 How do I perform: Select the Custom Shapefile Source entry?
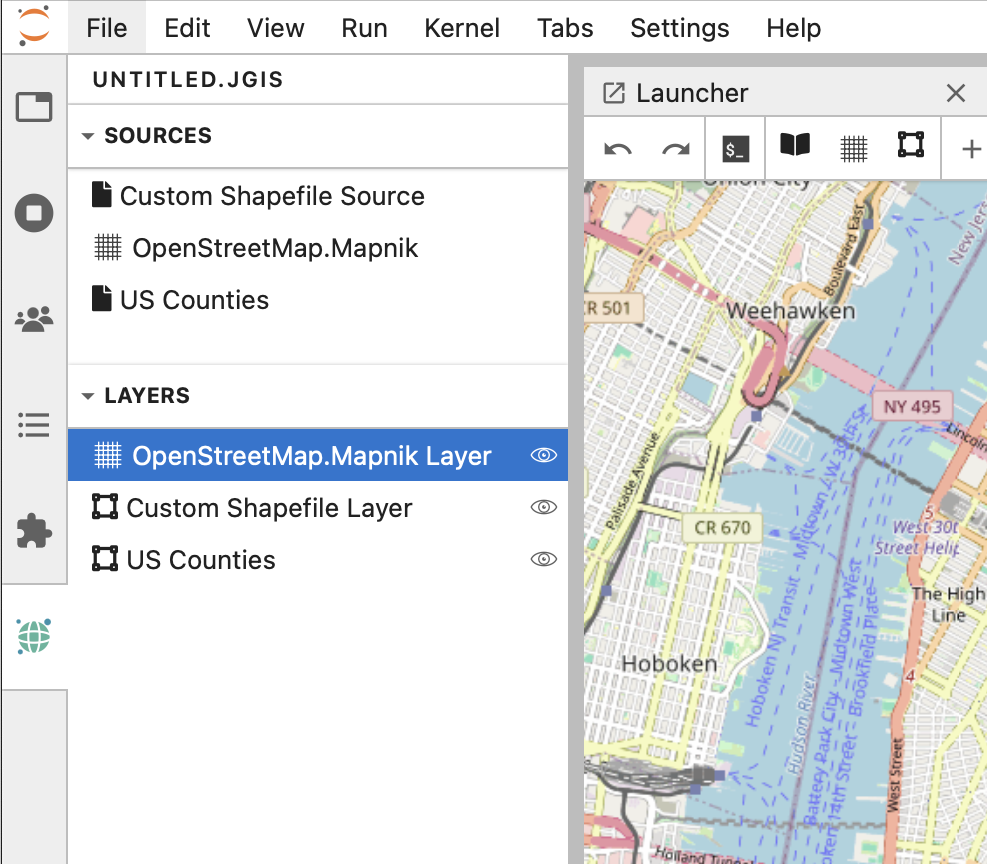(x=271, y=196)
